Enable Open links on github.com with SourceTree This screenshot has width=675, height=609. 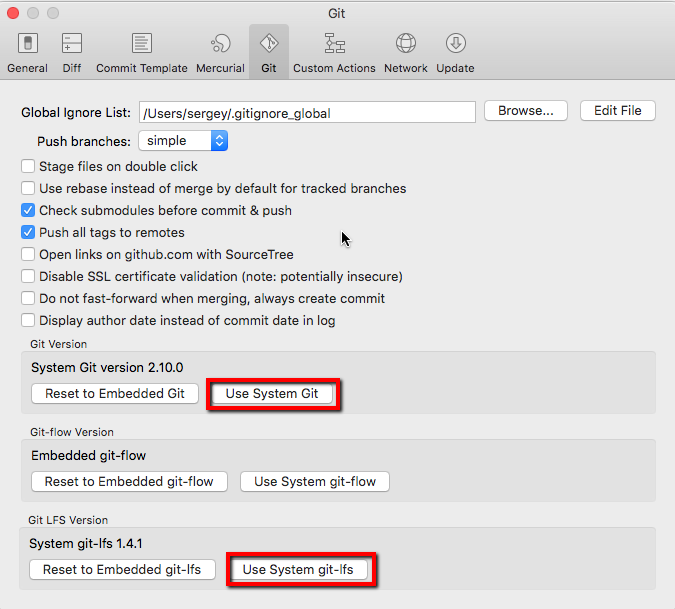point(28,254)
